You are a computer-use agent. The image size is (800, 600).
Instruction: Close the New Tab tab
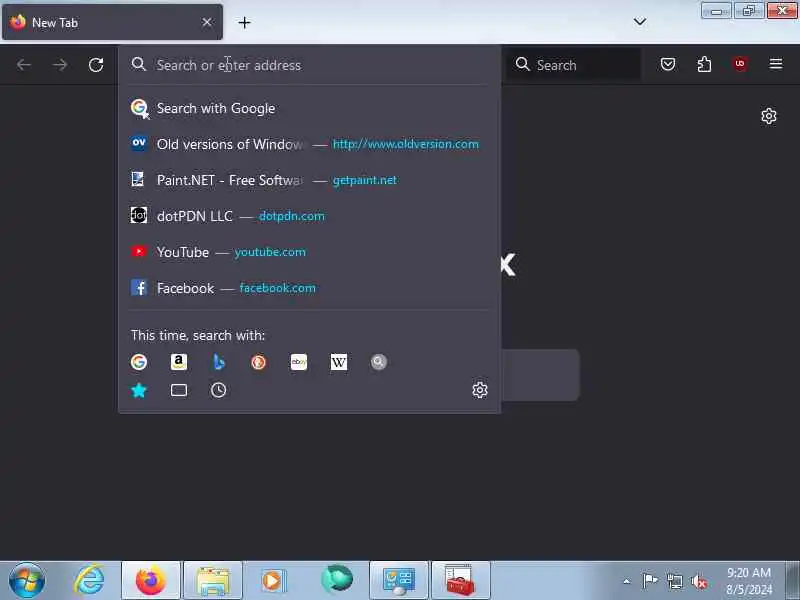[x=207, y=22]
